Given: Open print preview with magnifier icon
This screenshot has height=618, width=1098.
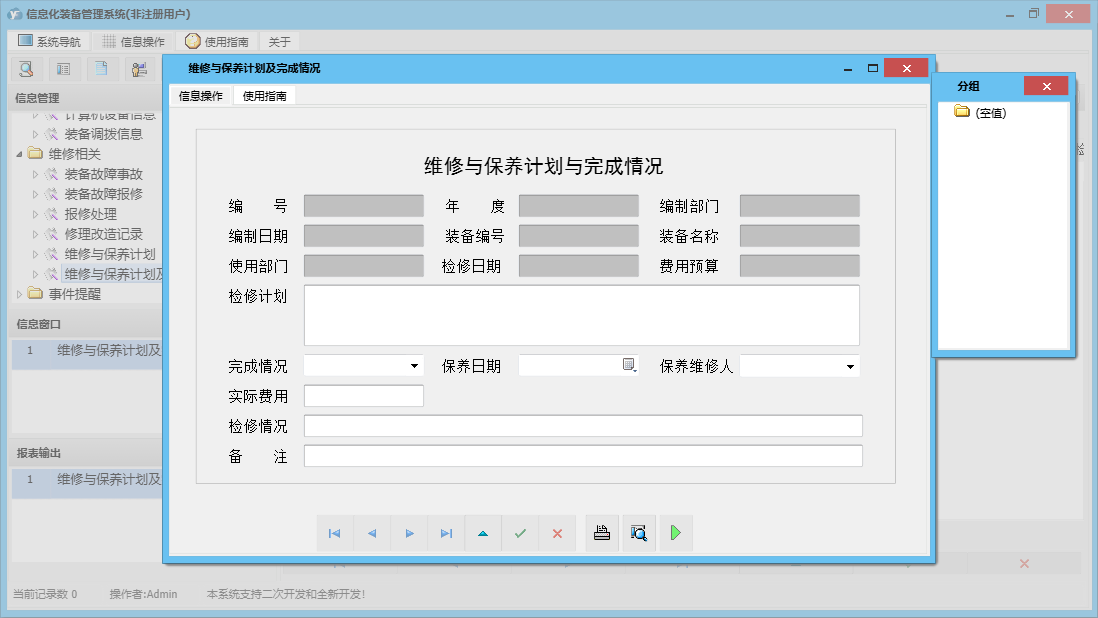Looking at the screenshot, I should [x=639, y=533].
